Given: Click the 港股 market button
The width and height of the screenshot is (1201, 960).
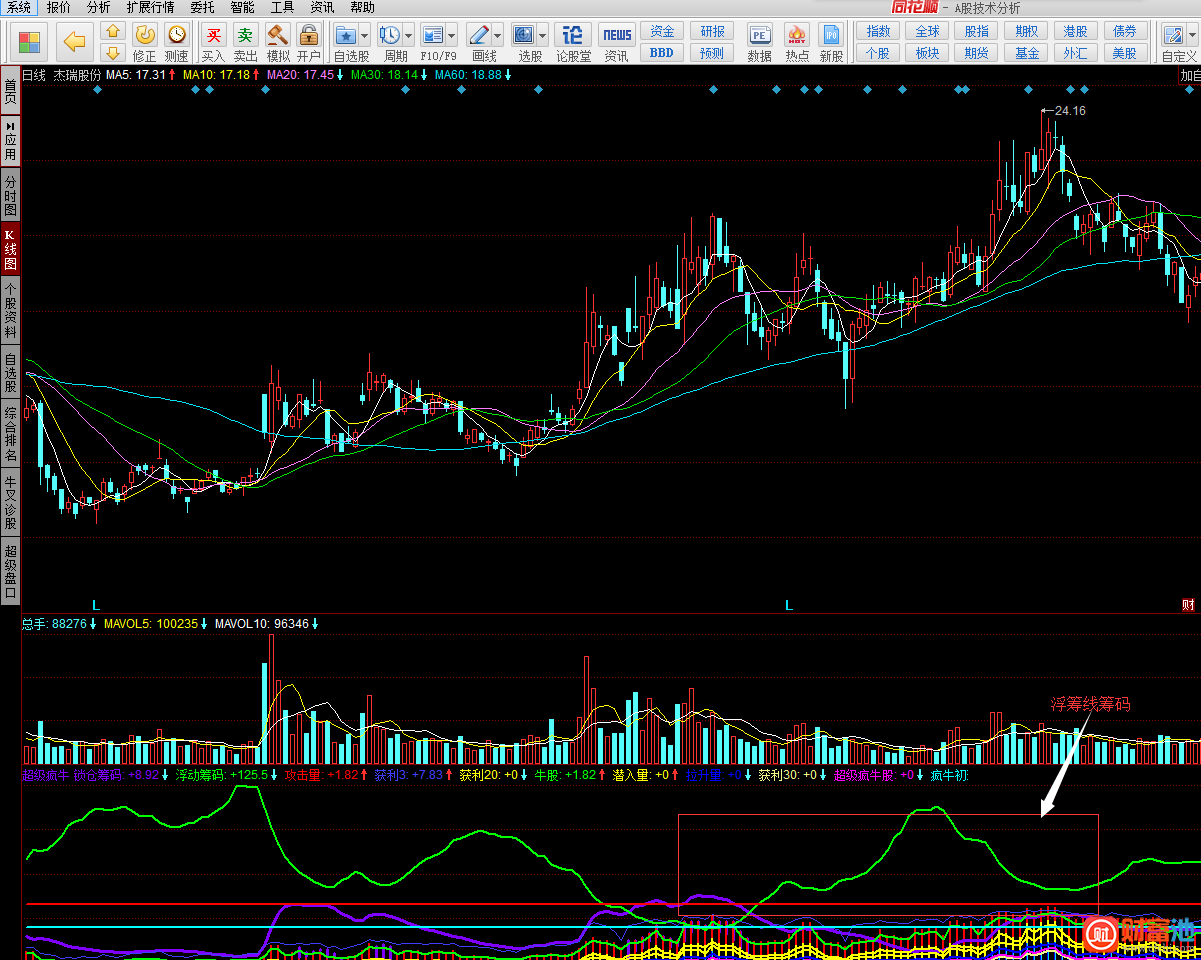Looking at the screenshot, I should [1076, 31].
